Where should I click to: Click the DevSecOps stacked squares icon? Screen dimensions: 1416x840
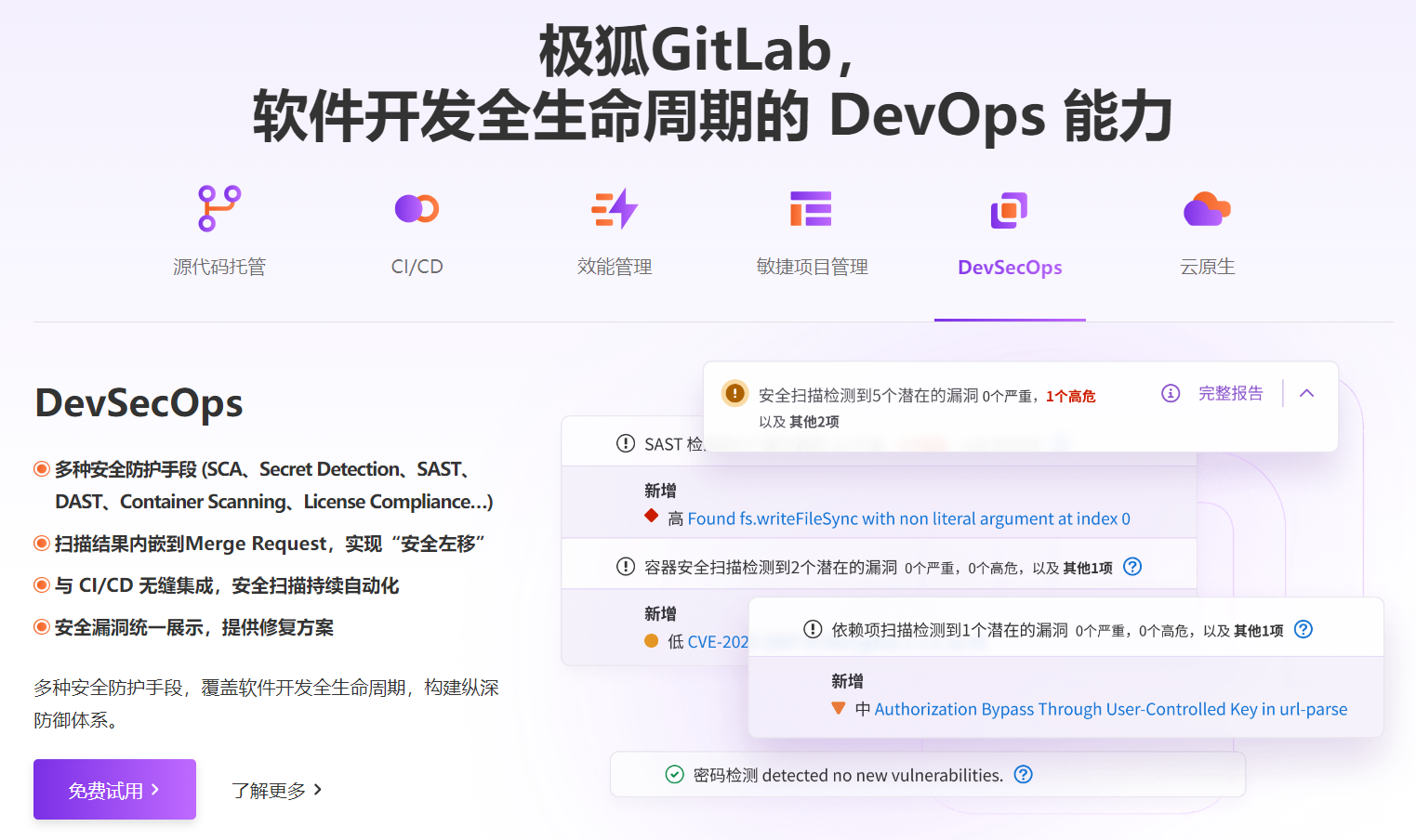tap(1009, 210)
